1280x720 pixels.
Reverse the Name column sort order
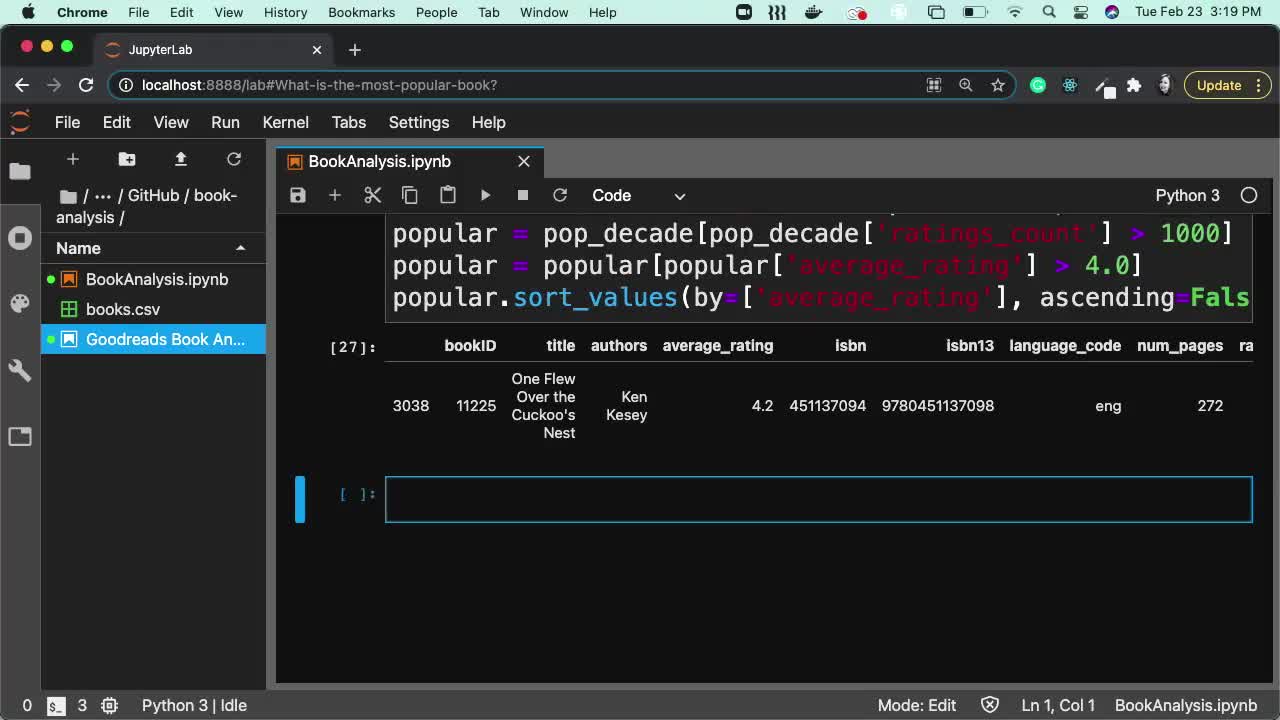tap(78, 248)
